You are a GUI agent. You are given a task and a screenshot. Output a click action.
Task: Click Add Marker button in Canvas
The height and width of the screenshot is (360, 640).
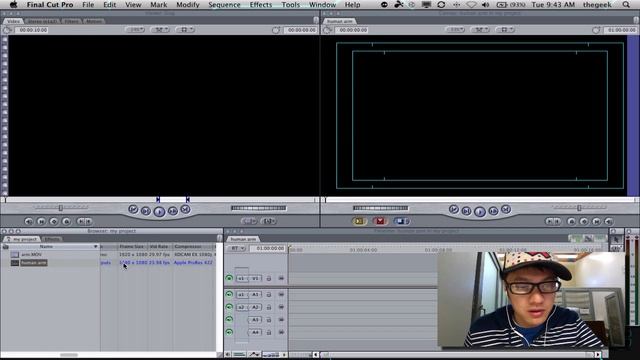coord(571,221)
